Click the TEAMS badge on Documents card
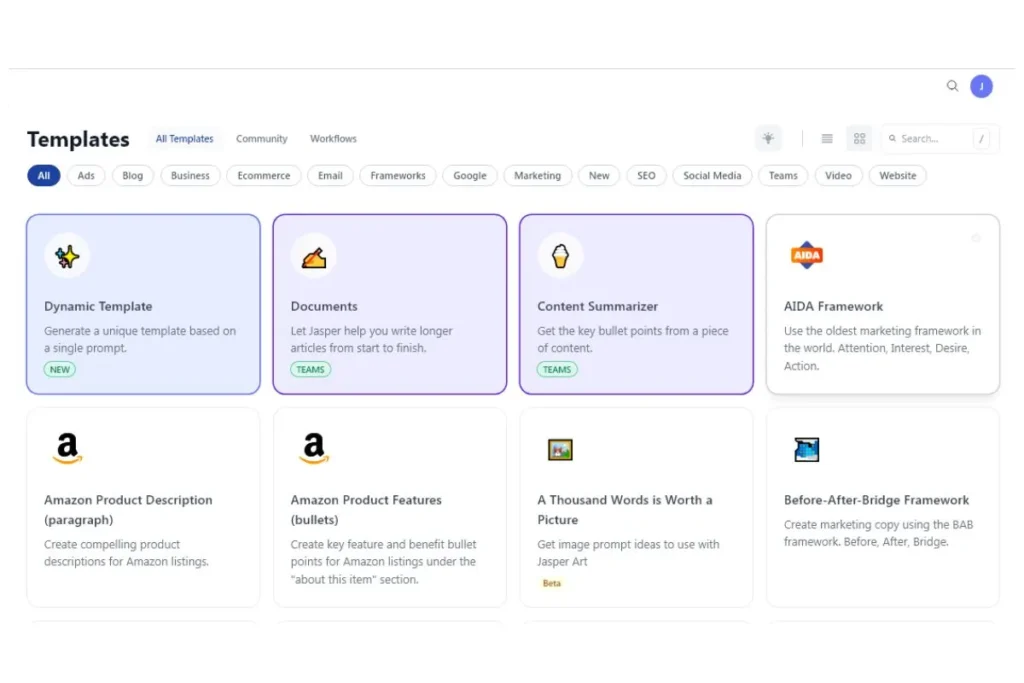 (310, 370)
